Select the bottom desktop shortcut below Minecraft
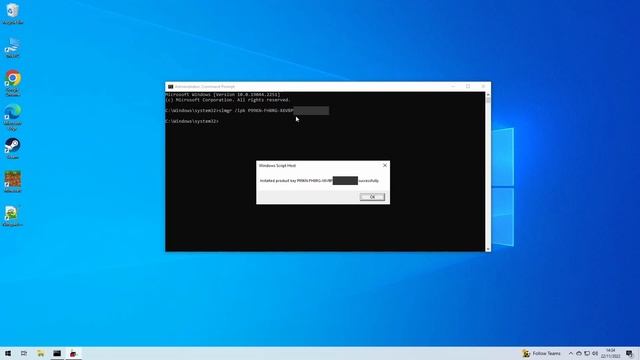 pos(13,216)
